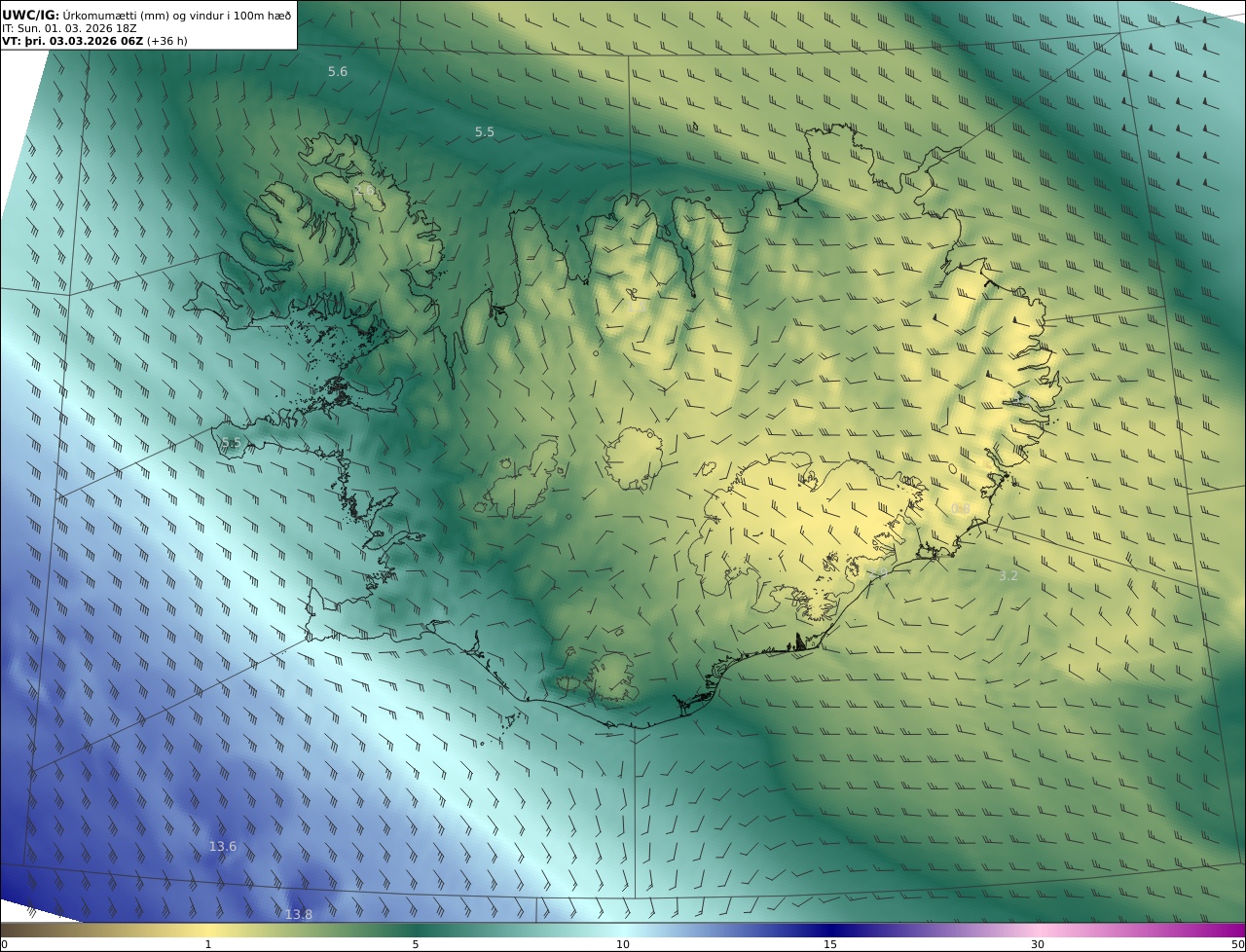Click the "13.6" precipitation value label
The height and width of the screenshot is (952, 1246).
(223, 847)
